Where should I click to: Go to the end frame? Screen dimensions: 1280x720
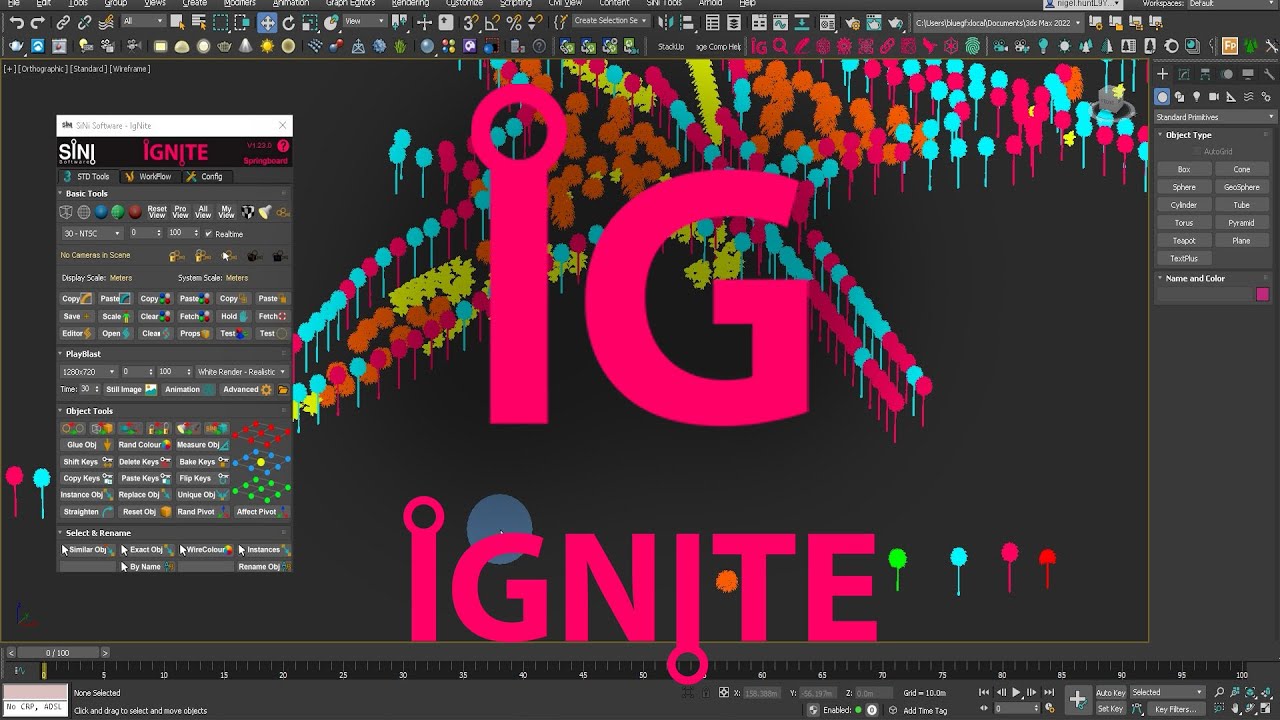coord(1049,692)
